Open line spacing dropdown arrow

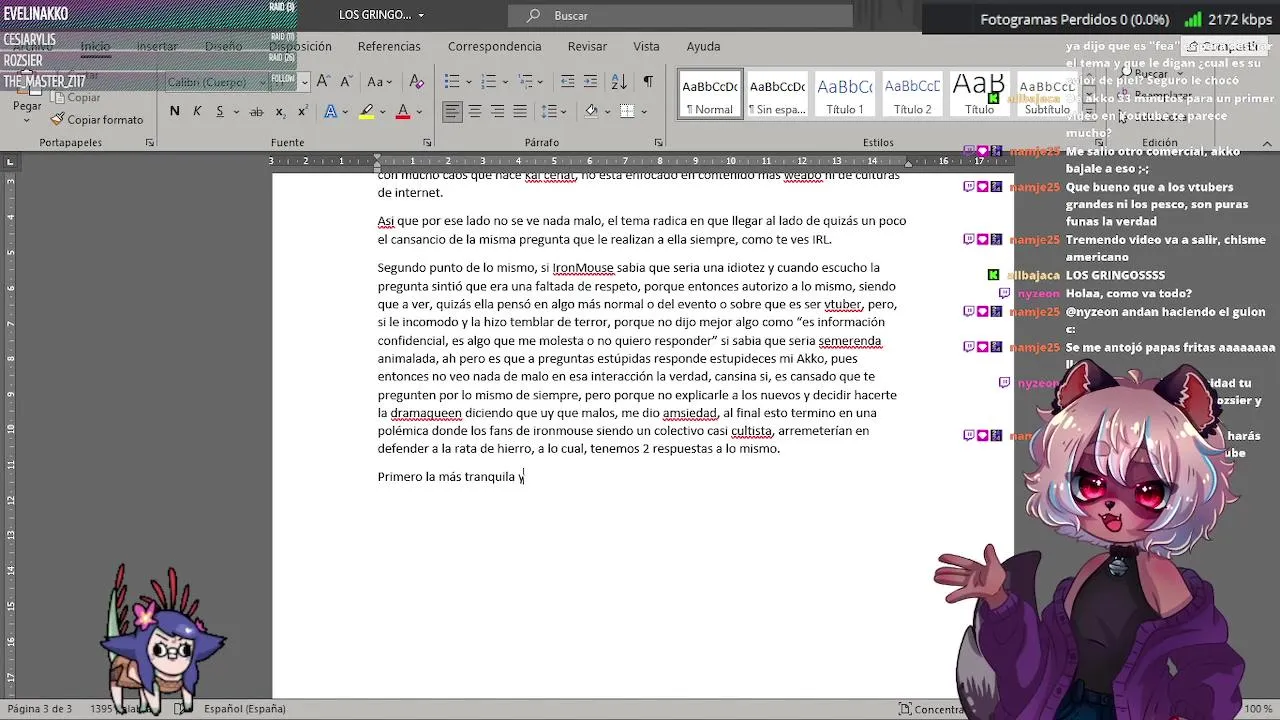pyautogui.click(x=564, y=112)
